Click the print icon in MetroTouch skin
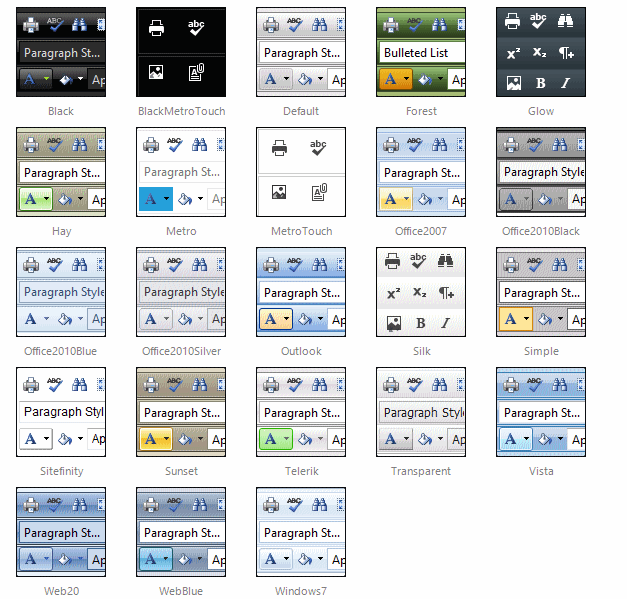The image size is (627, 599). pyautogui.click(x=279, y=148)
